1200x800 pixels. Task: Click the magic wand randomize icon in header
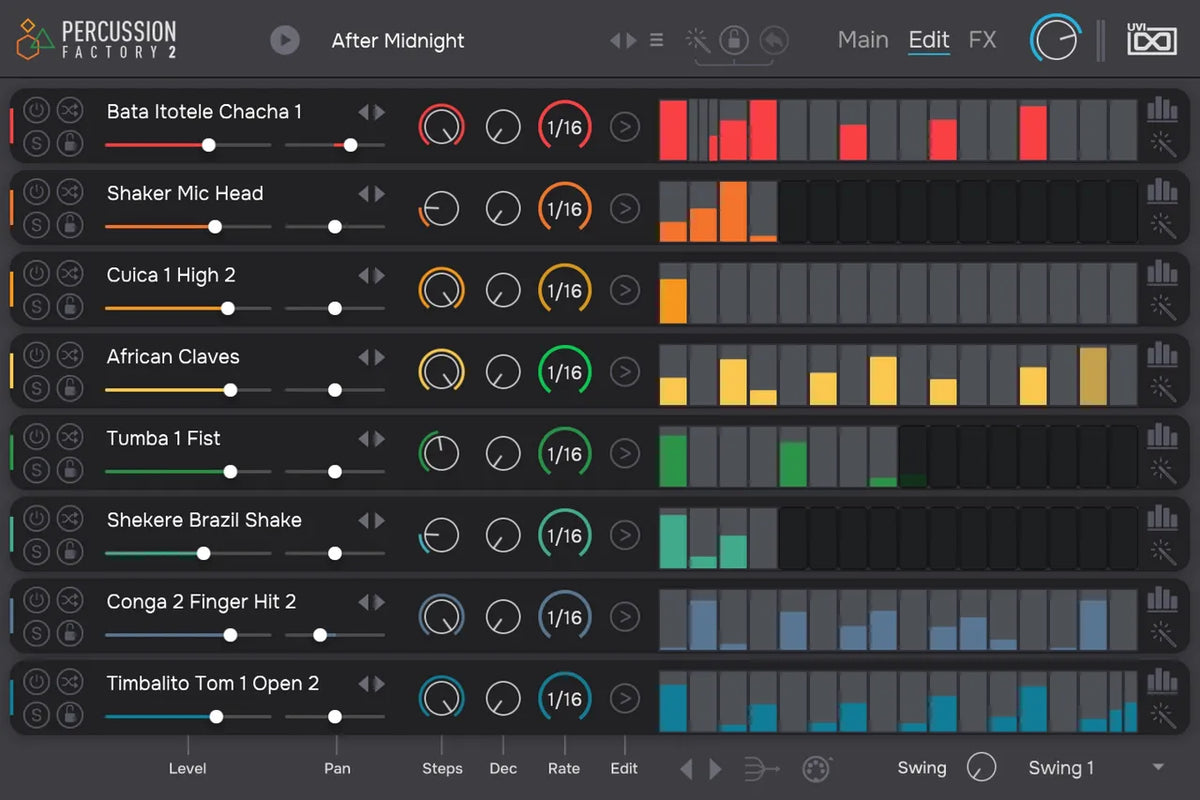697,40
